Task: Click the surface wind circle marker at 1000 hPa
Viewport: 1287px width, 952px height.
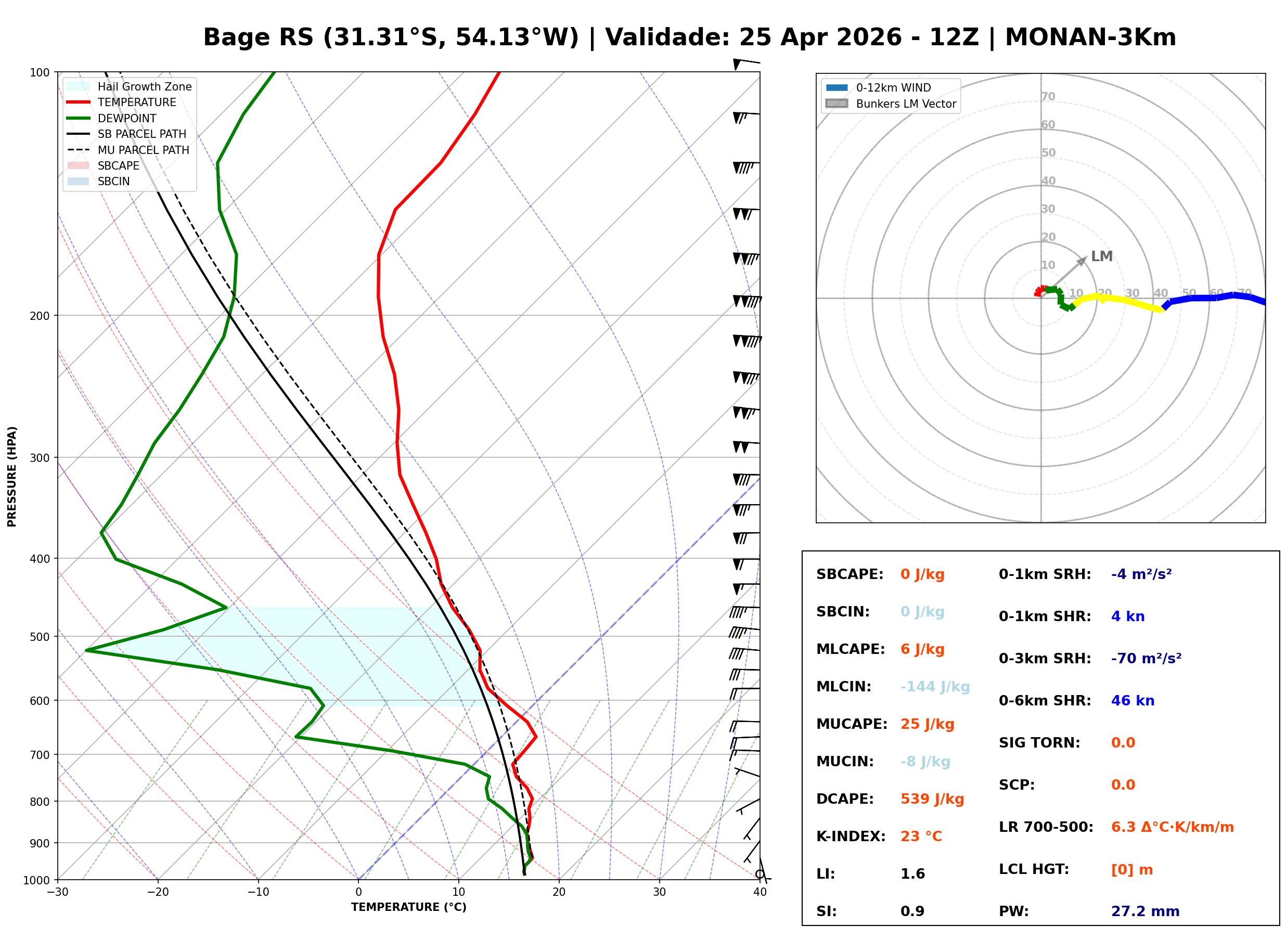Action: click(x=760, y=874)
